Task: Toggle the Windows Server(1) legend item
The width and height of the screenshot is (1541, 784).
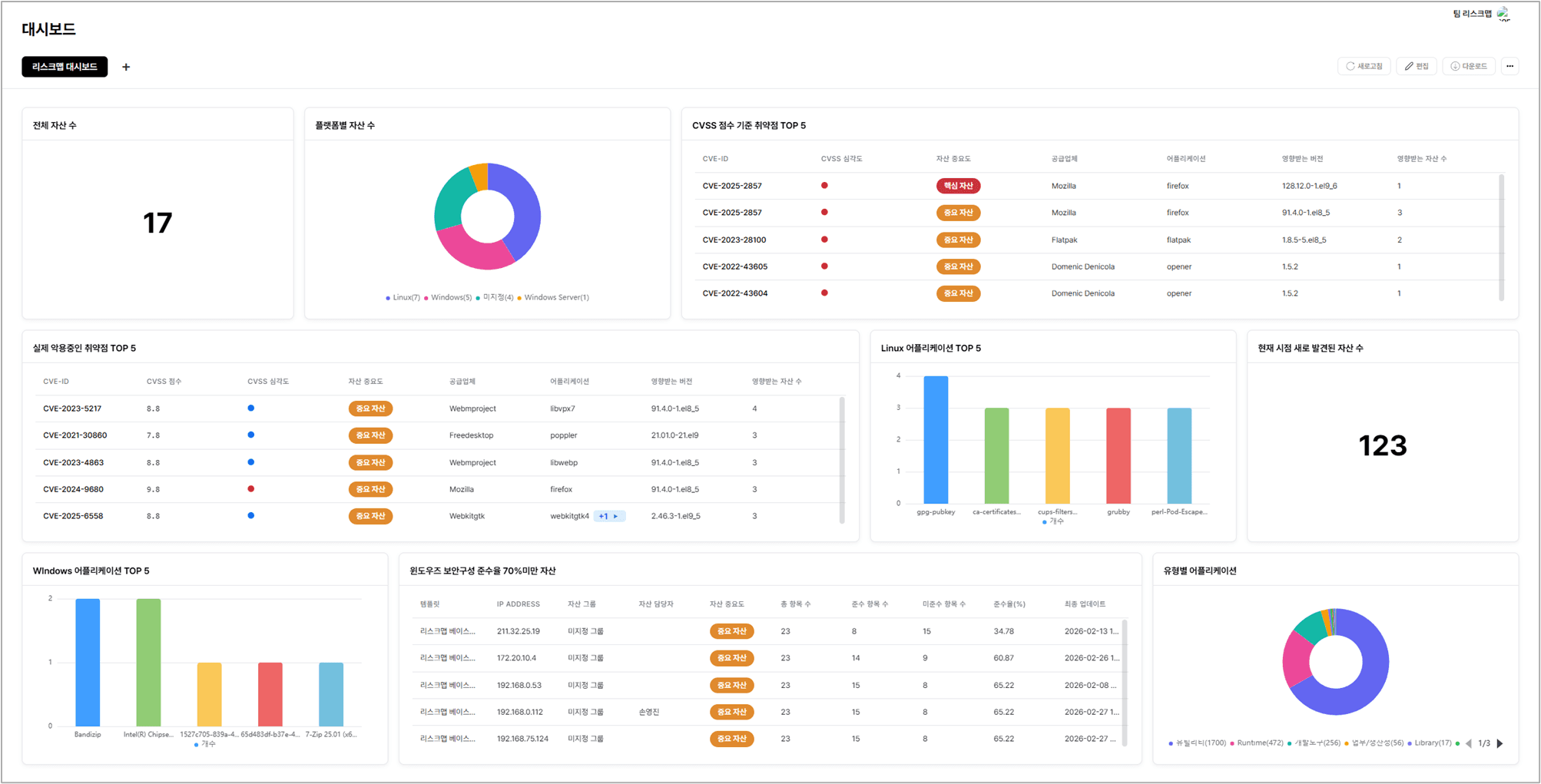Action: (553, 297)
